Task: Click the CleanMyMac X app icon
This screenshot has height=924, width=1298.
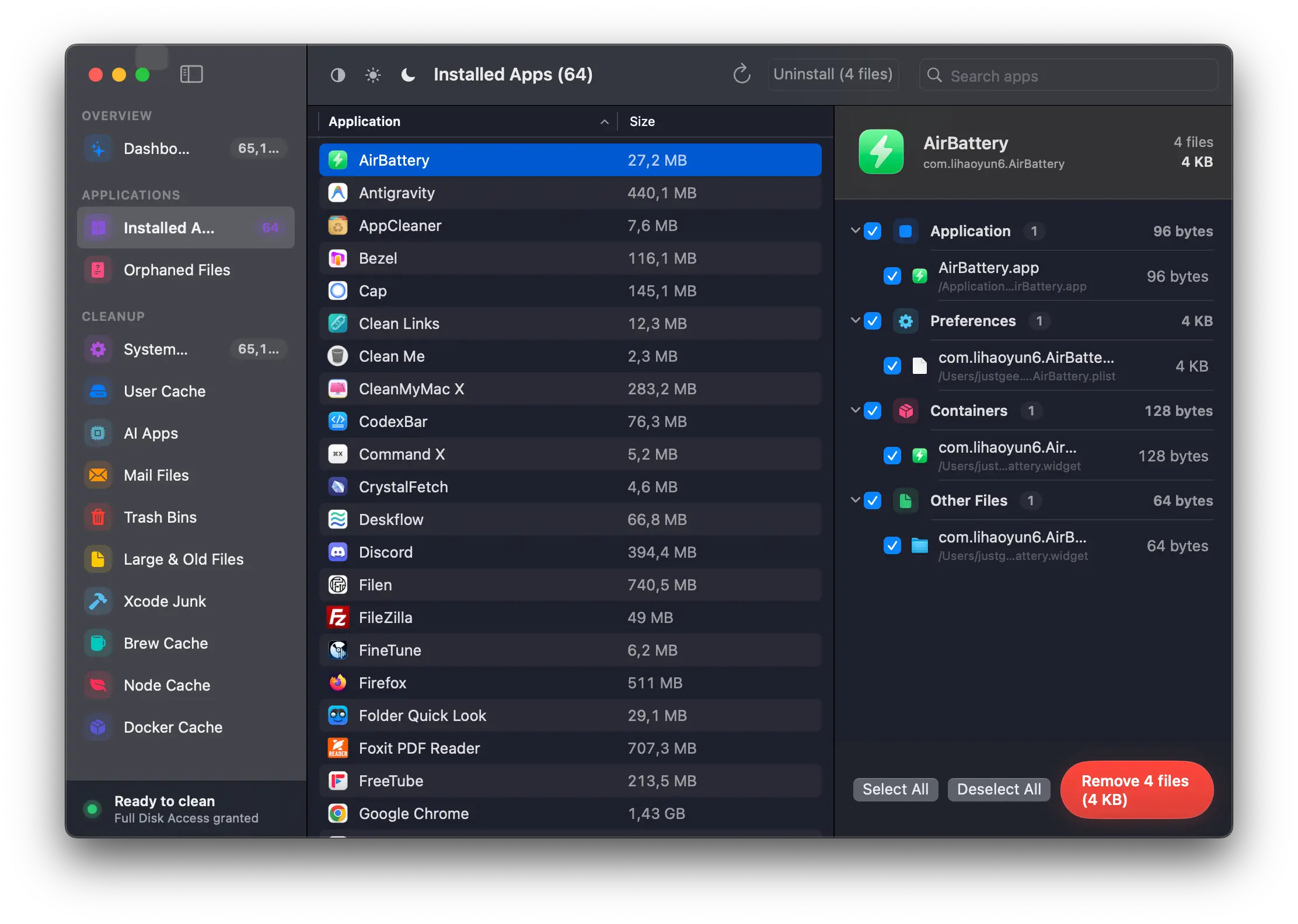Action: click(338, 388)
